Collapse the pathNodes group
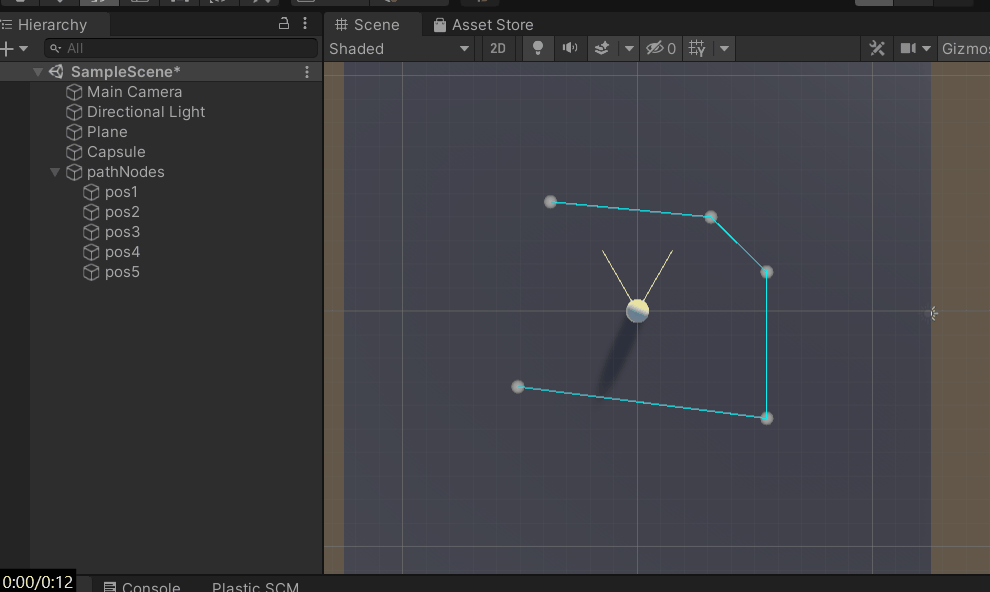The width and height of the screenshot is (990, 592). [55, 172]
